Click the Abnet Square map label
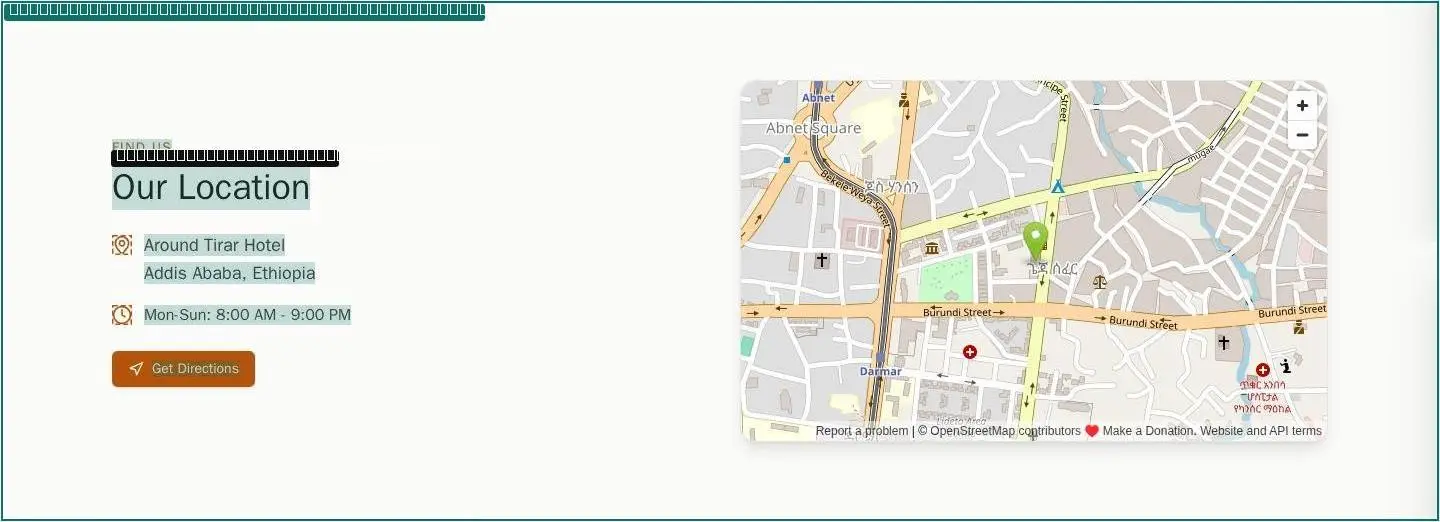The image size is (1440, 522). coord(813,128)
